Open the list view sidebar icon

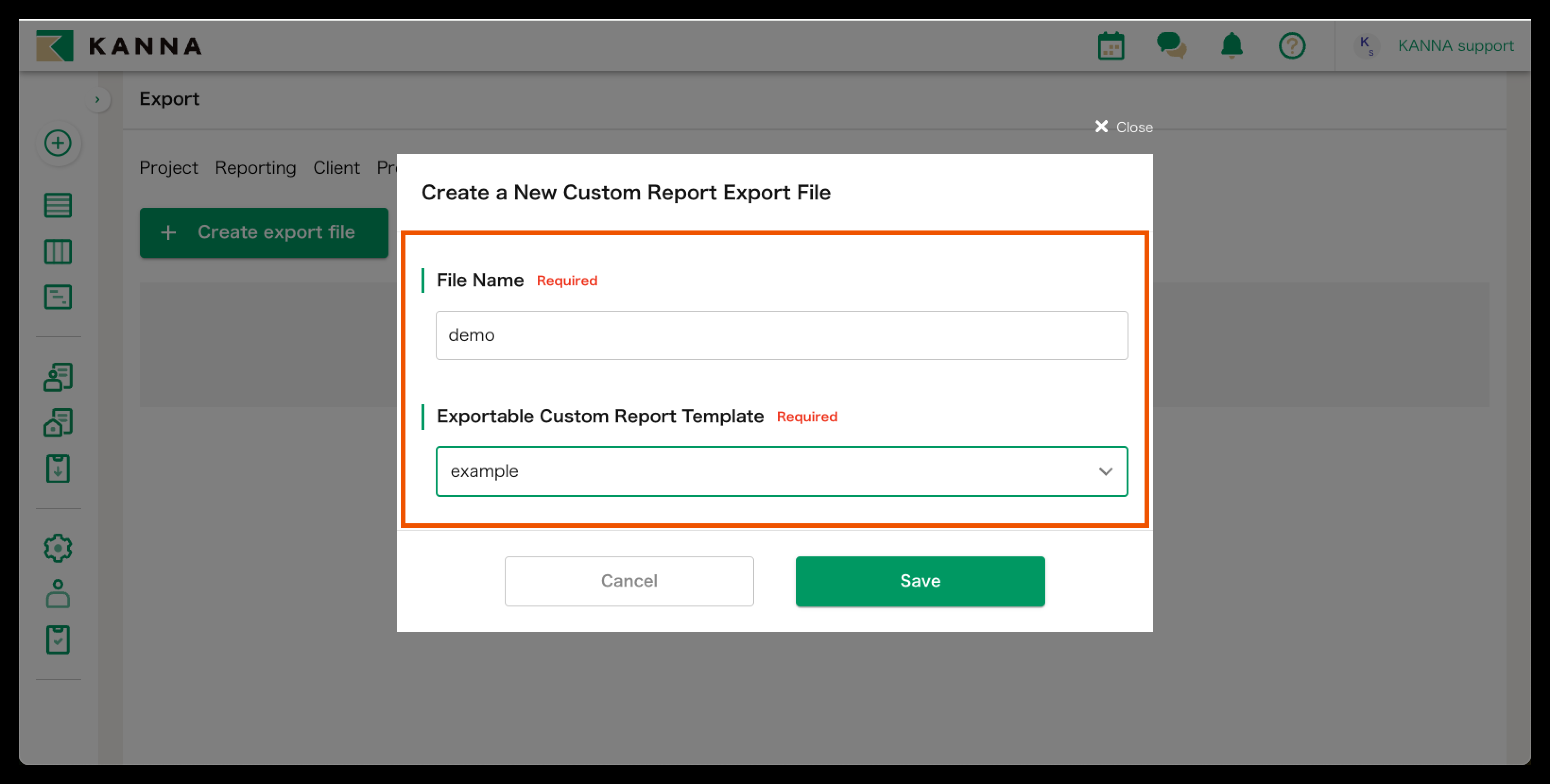click(58, 205)
